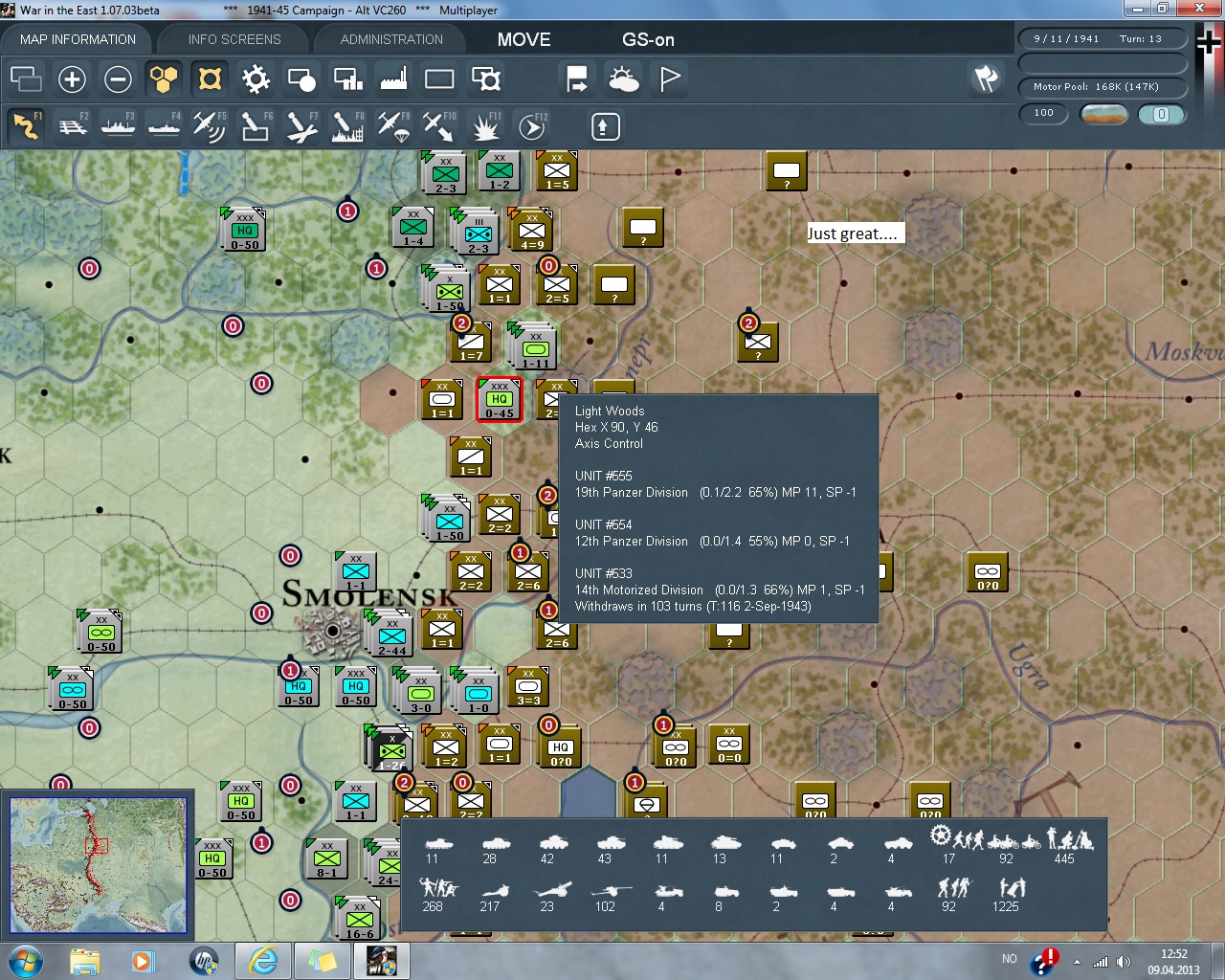
Task: Click the 100 value pill
Action: [1044, 113]
